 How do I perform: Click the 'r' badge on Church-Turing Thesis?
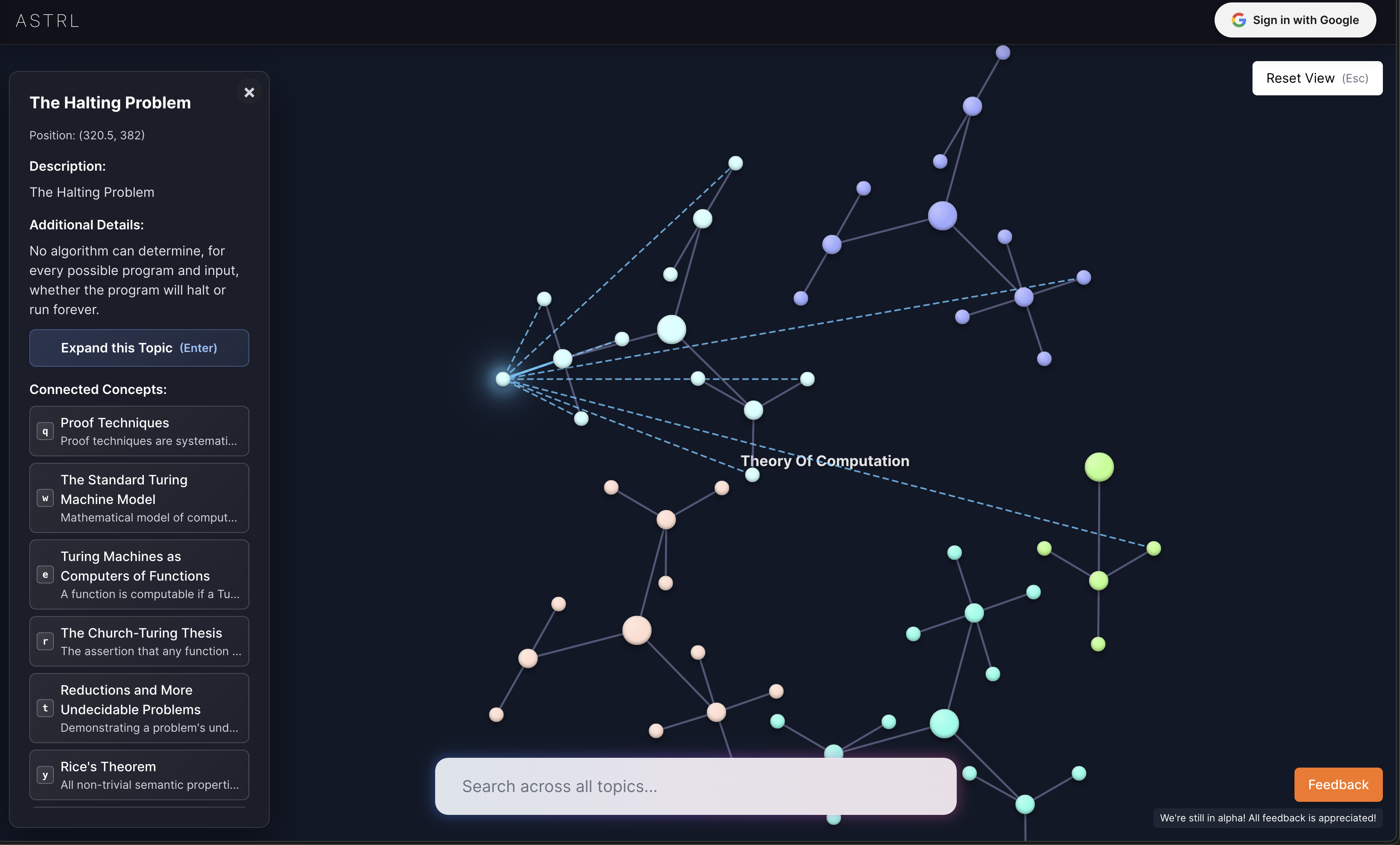pos(45,642)
